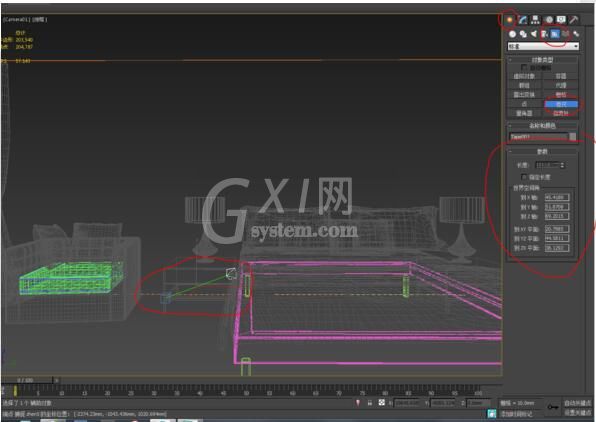
Task: Select the Geometry category icon
Action: pyautogui.click(x=512, y=34)
